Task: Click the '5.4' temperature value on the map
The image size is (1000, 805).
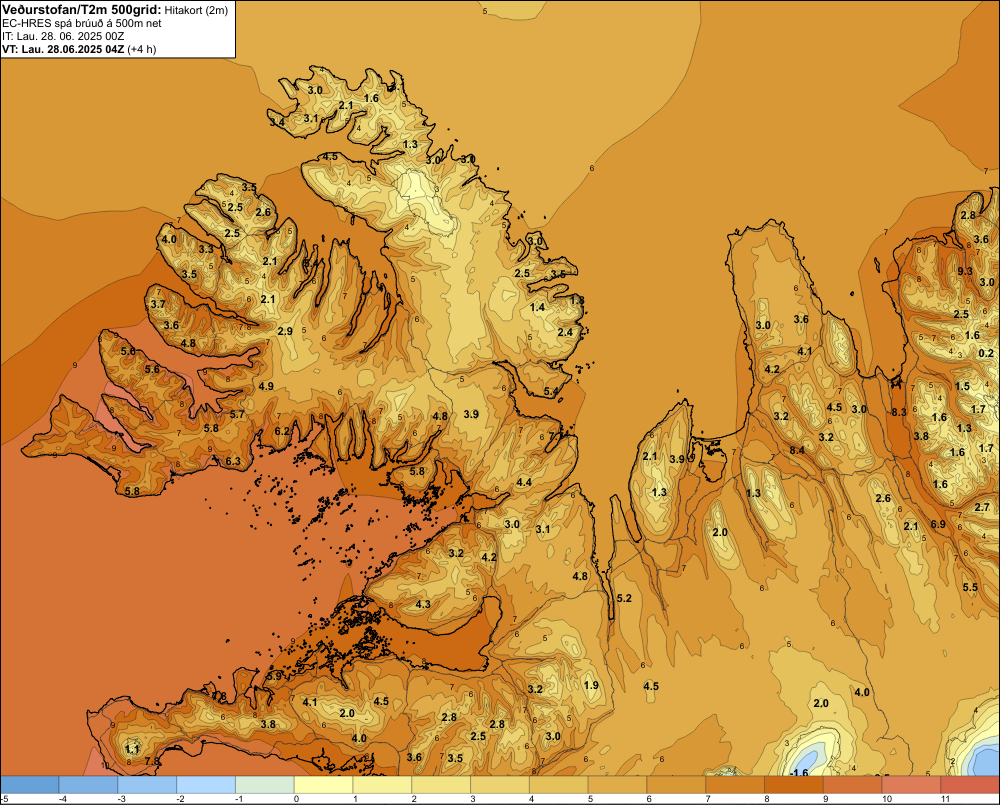Action: click(x=551, y=391)
